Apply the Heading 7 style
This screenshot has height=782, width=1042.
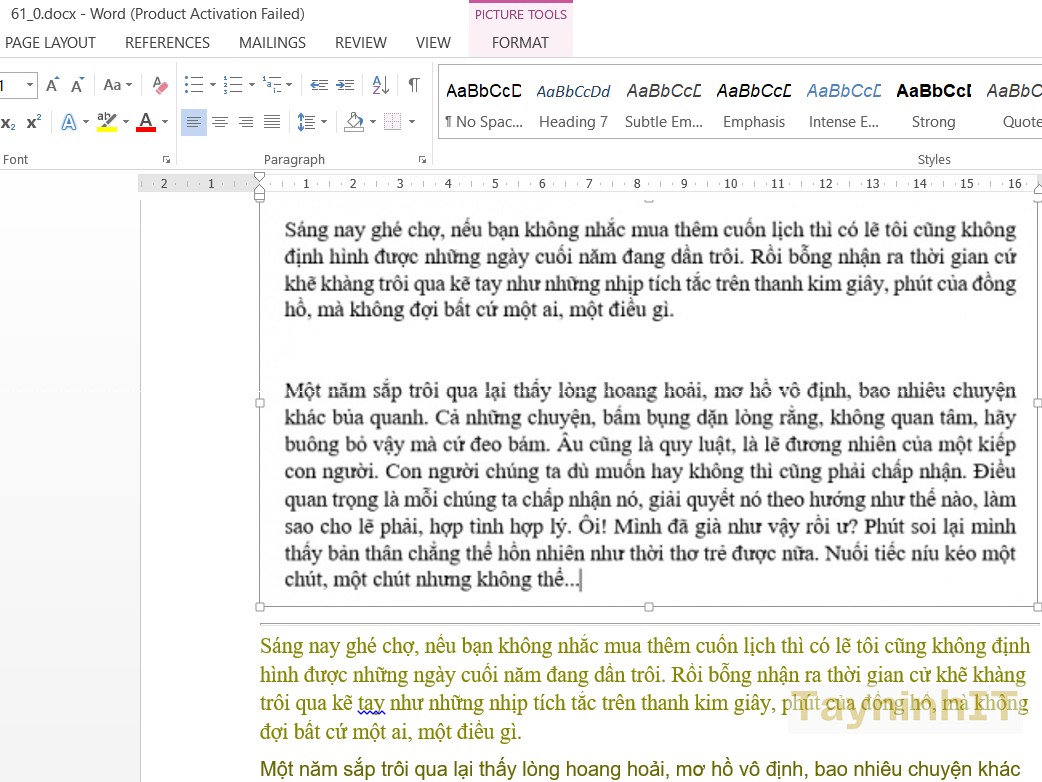[x=573, y=104]
